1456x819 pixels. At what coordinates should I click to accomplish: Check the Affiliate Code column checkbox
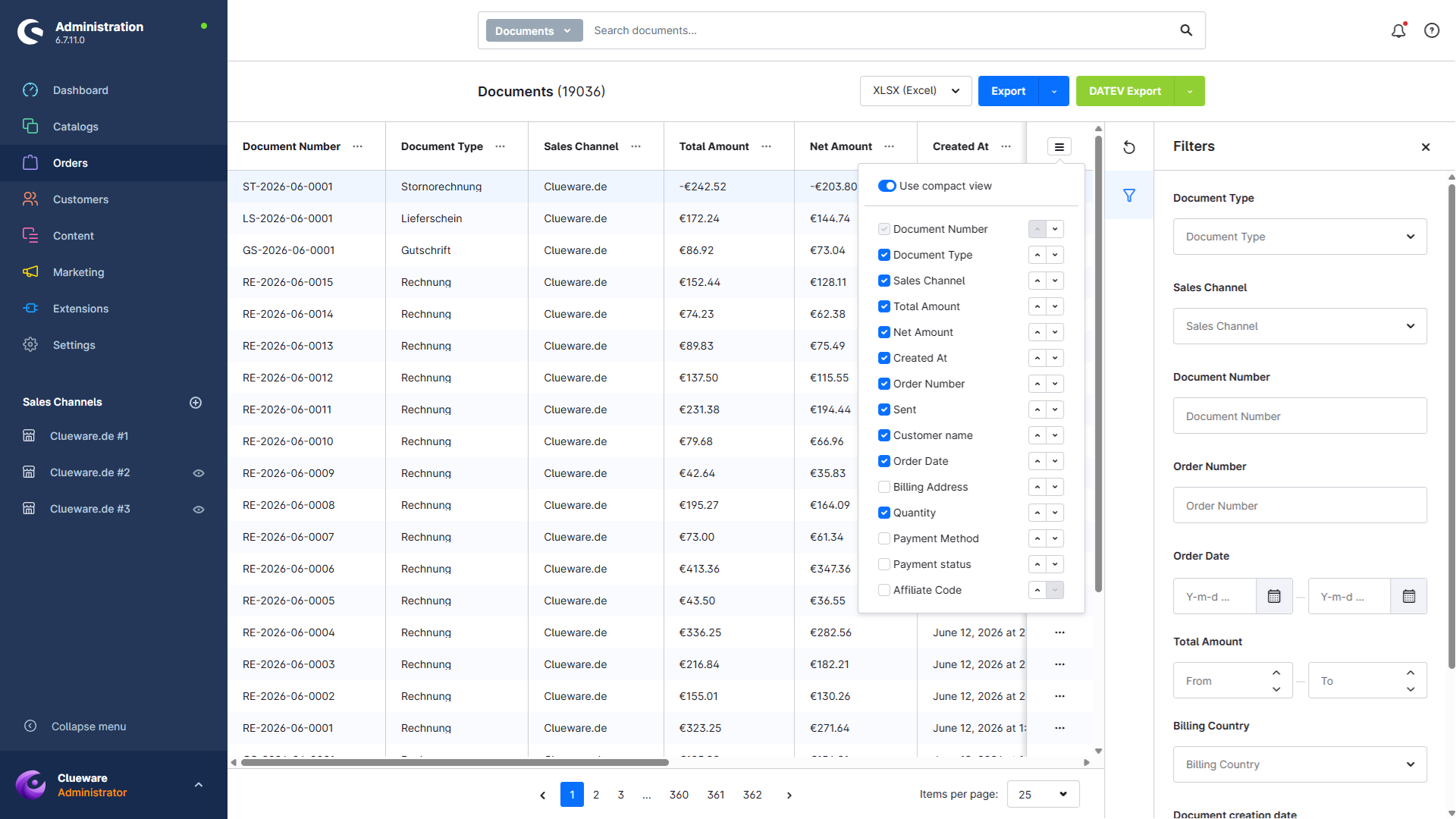pyautogui.click(x=884, y=590)
